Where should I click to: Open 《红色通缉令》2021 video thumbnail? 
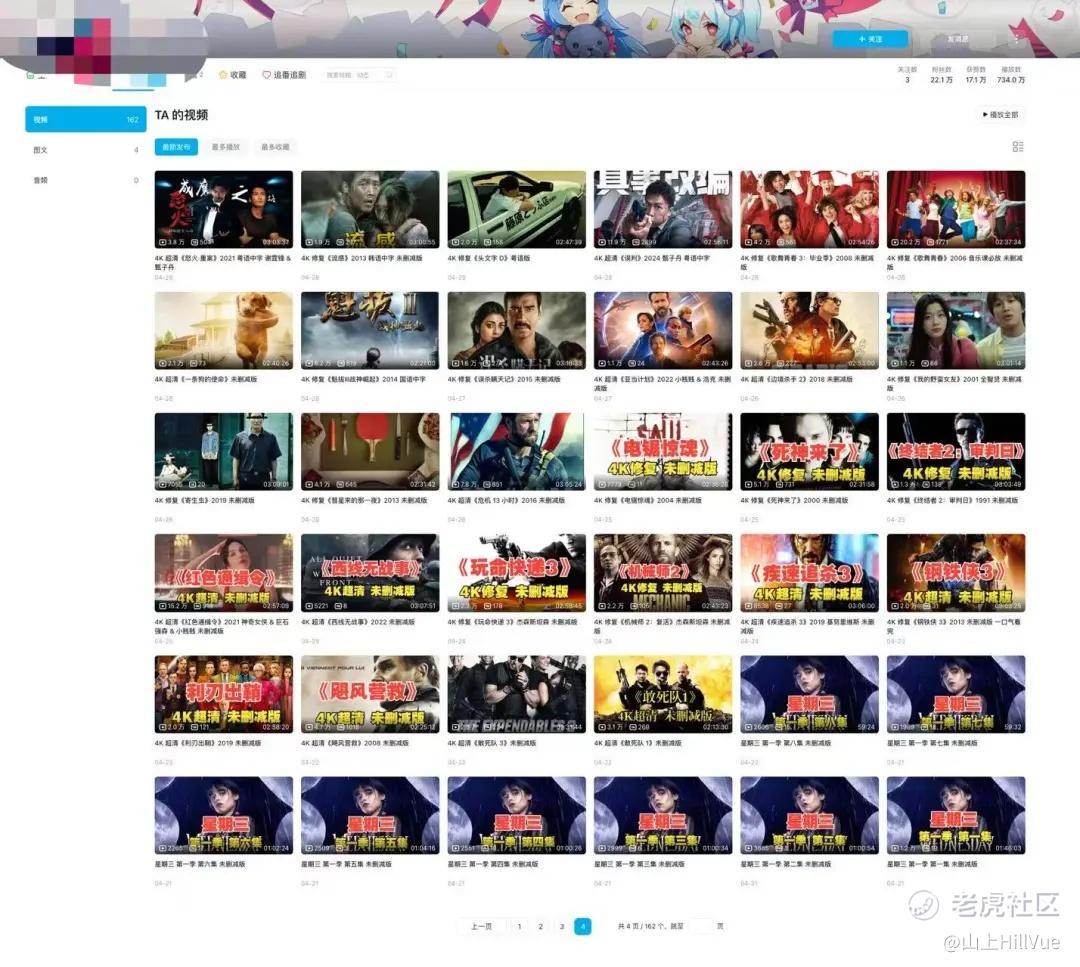coord(224,573)
